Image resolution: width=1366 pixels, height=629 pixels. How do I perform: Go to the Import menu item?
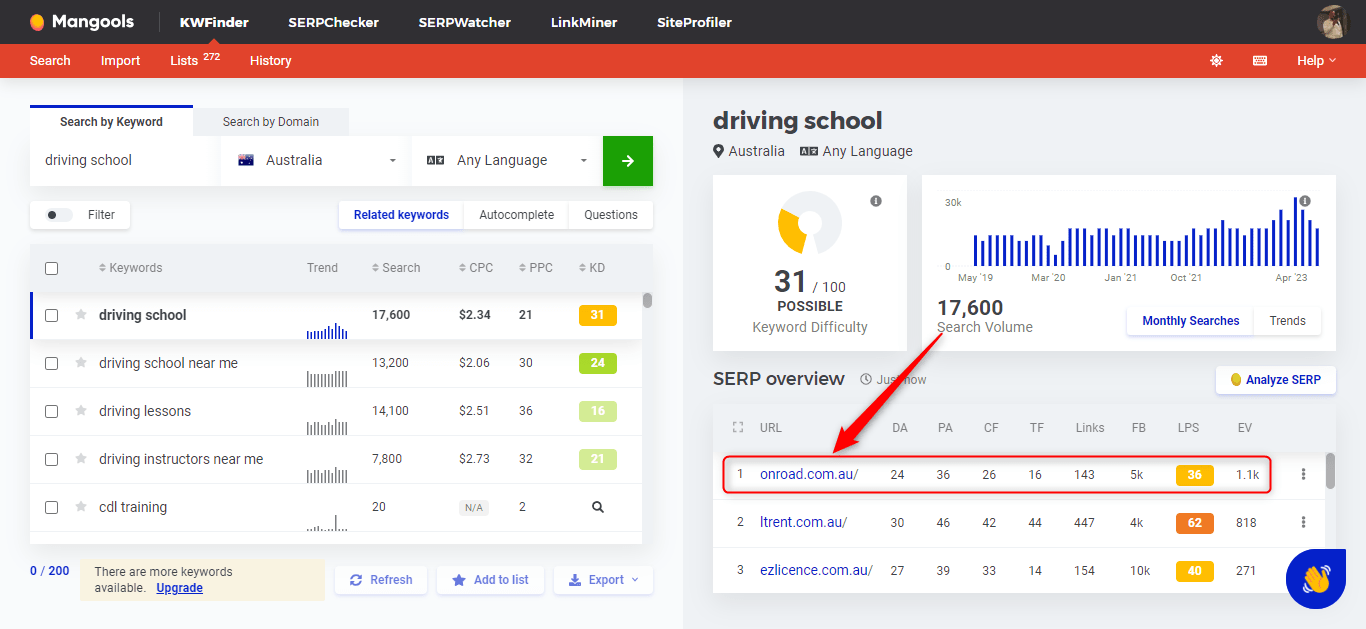120,61
